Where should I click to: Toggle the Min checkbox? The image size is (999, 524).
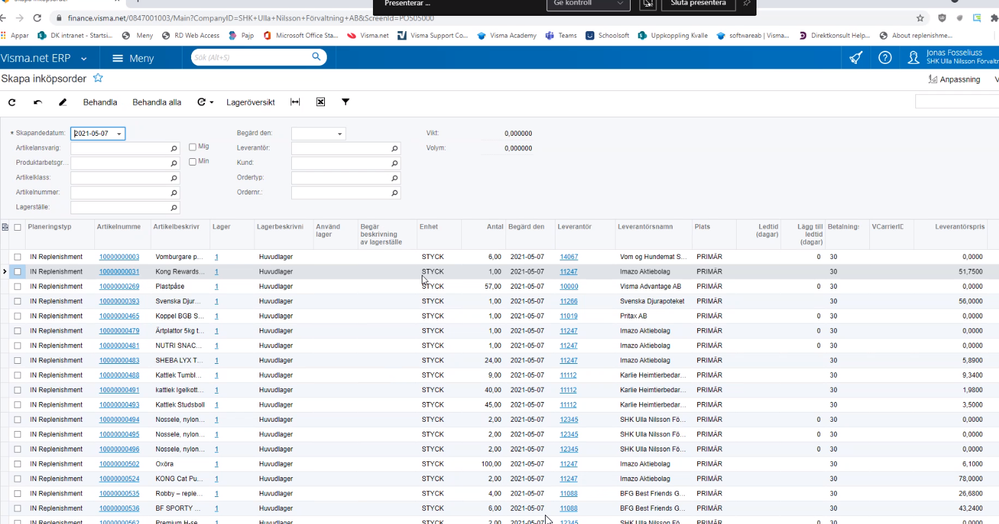[x=192, y=162]
